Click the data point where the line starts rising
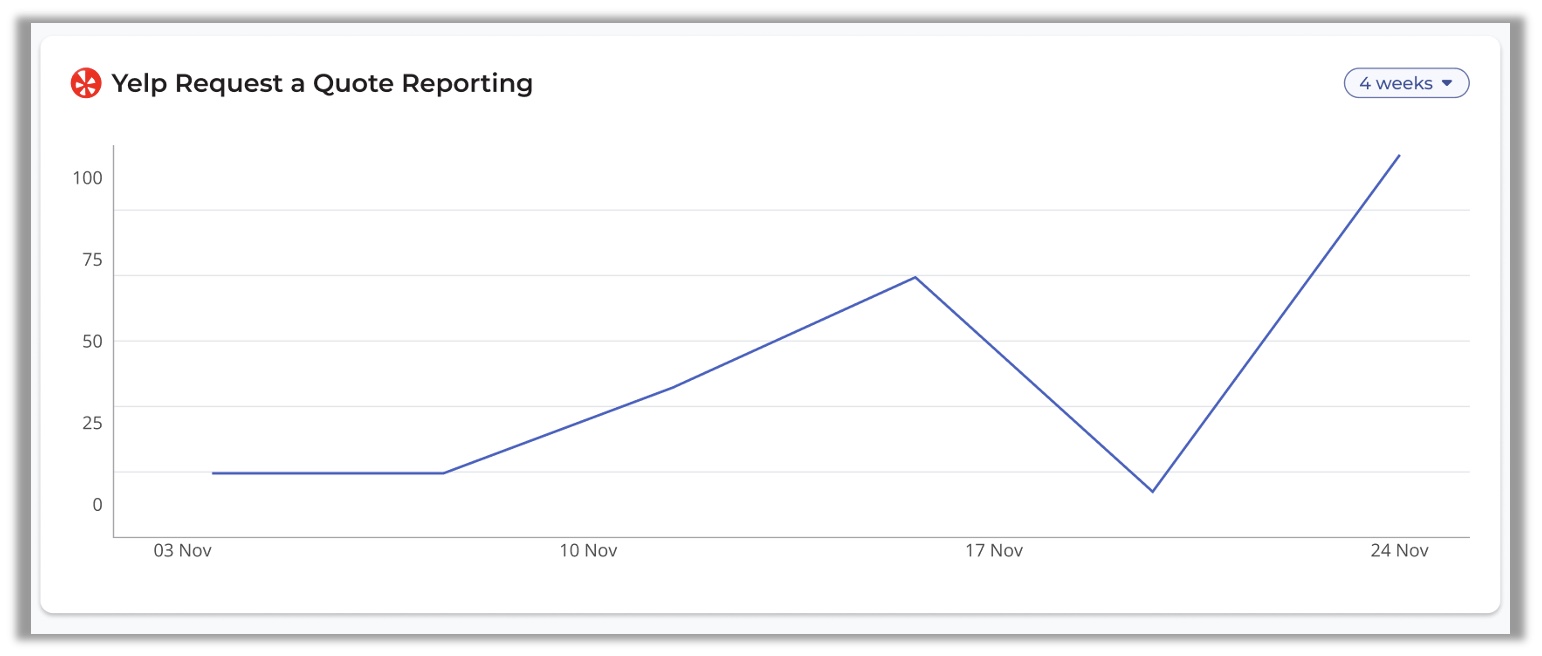 [443, 473]
